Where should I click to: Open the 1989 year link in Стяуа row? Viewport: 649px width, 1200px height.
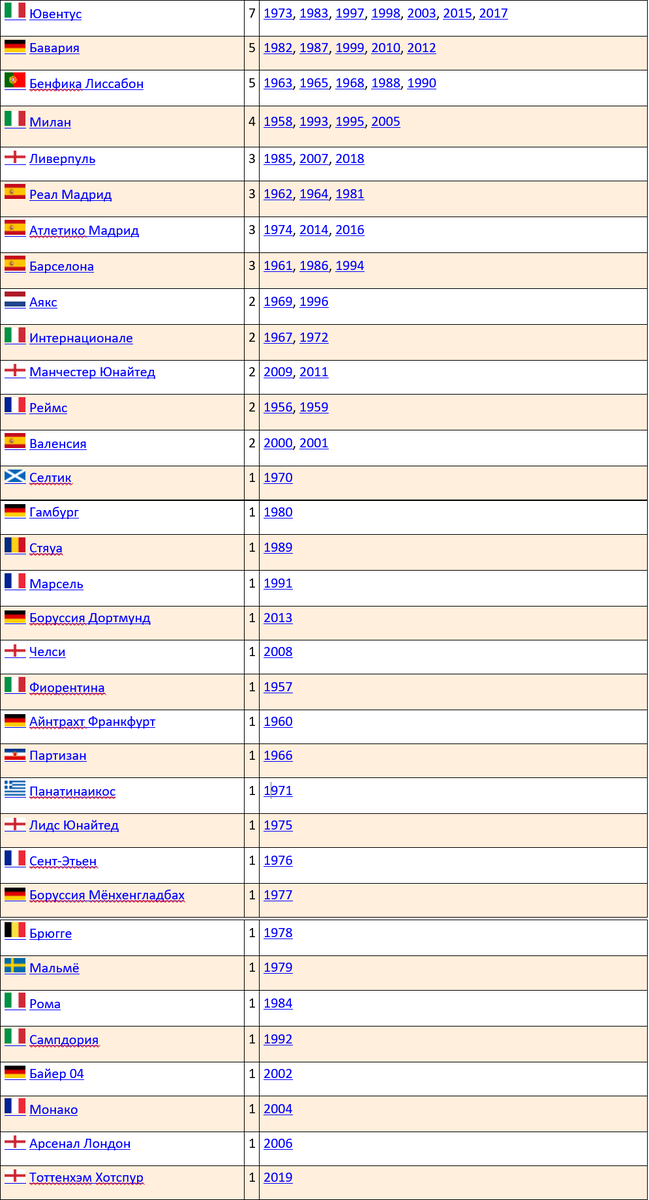(278, 548)
